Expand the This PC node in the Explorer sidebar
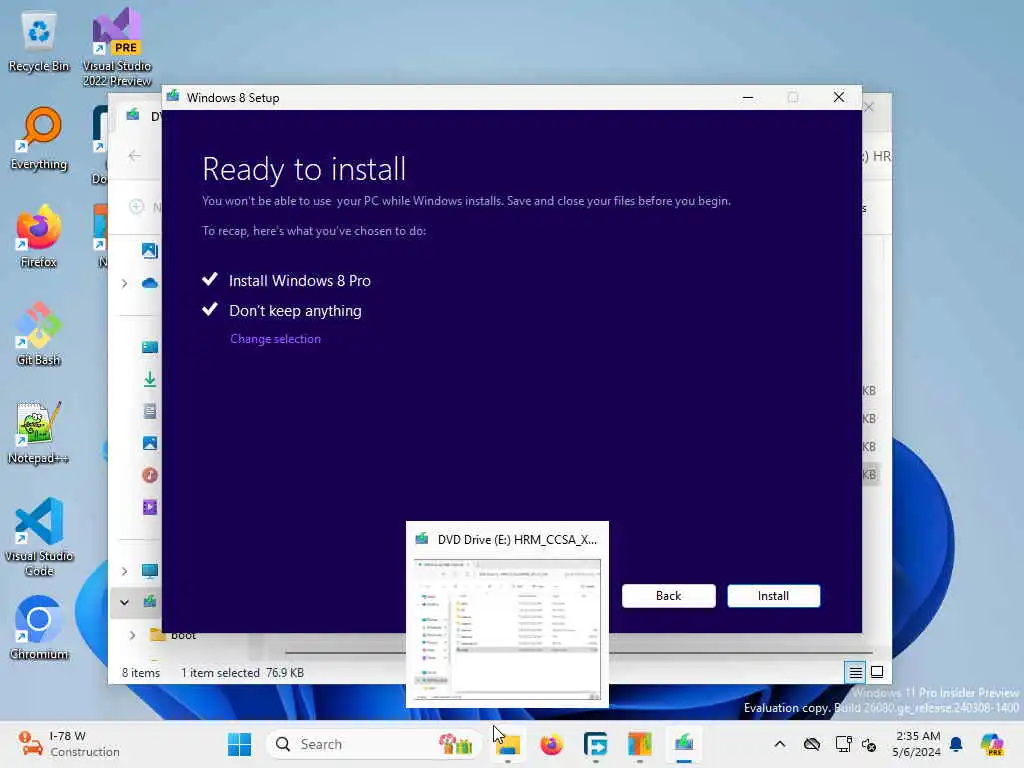The image size is (1024, 768). pos(124,571)
